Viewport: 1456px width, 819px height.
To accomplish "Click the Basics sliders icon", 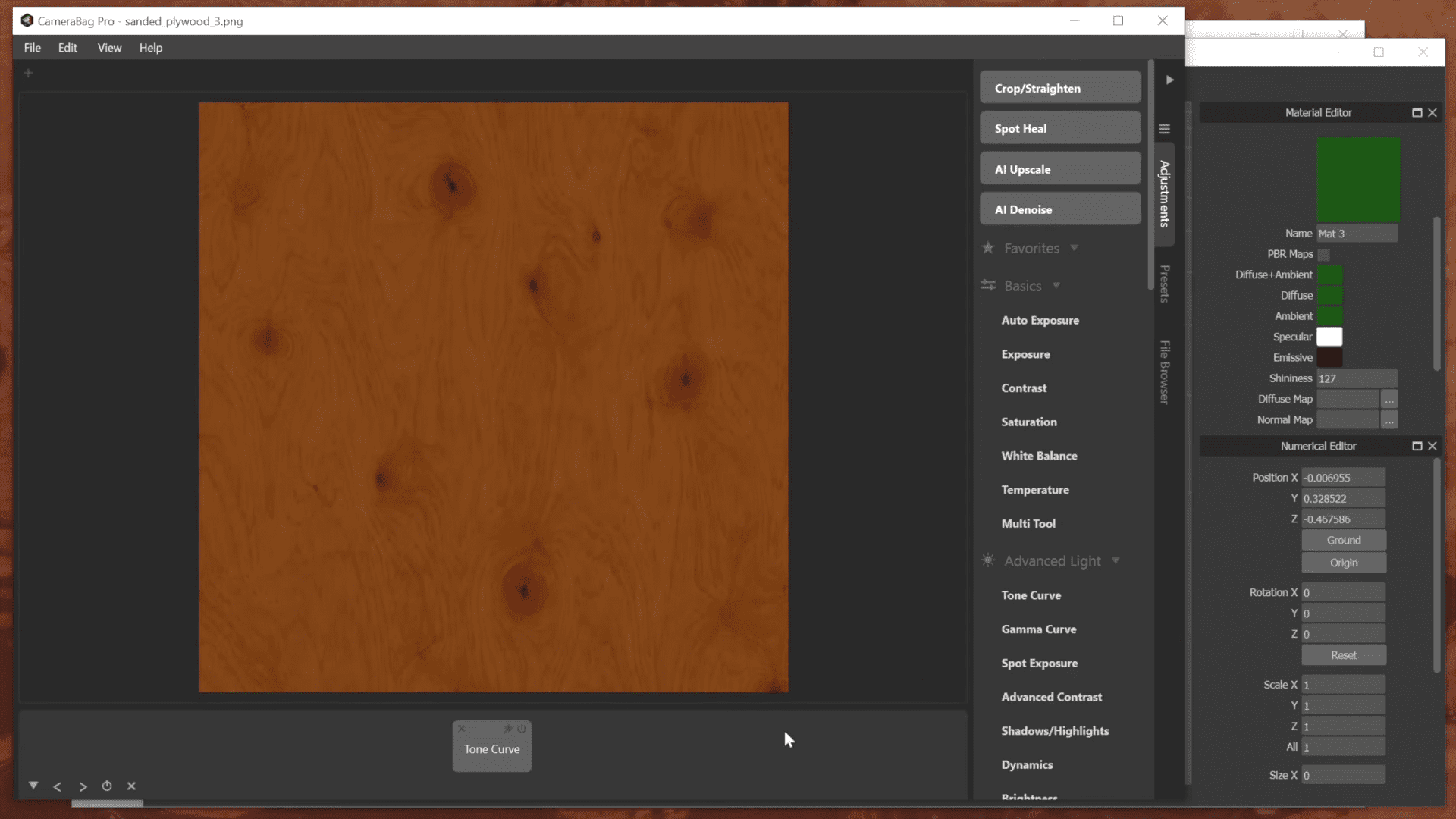I will point(988,286).
